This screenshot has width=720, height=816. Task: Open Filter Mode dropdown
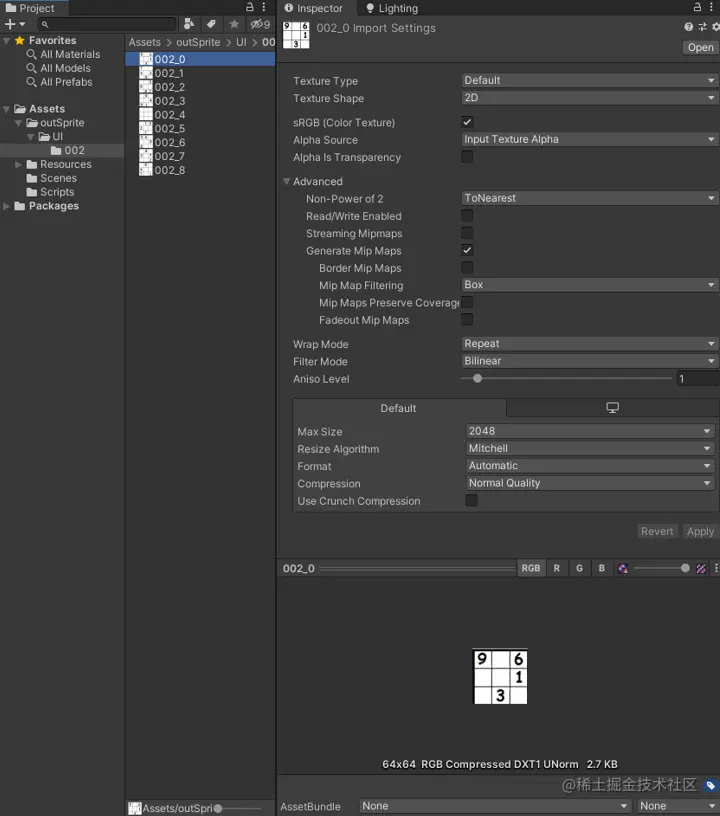pyautogui.click(x=589, y=361)
